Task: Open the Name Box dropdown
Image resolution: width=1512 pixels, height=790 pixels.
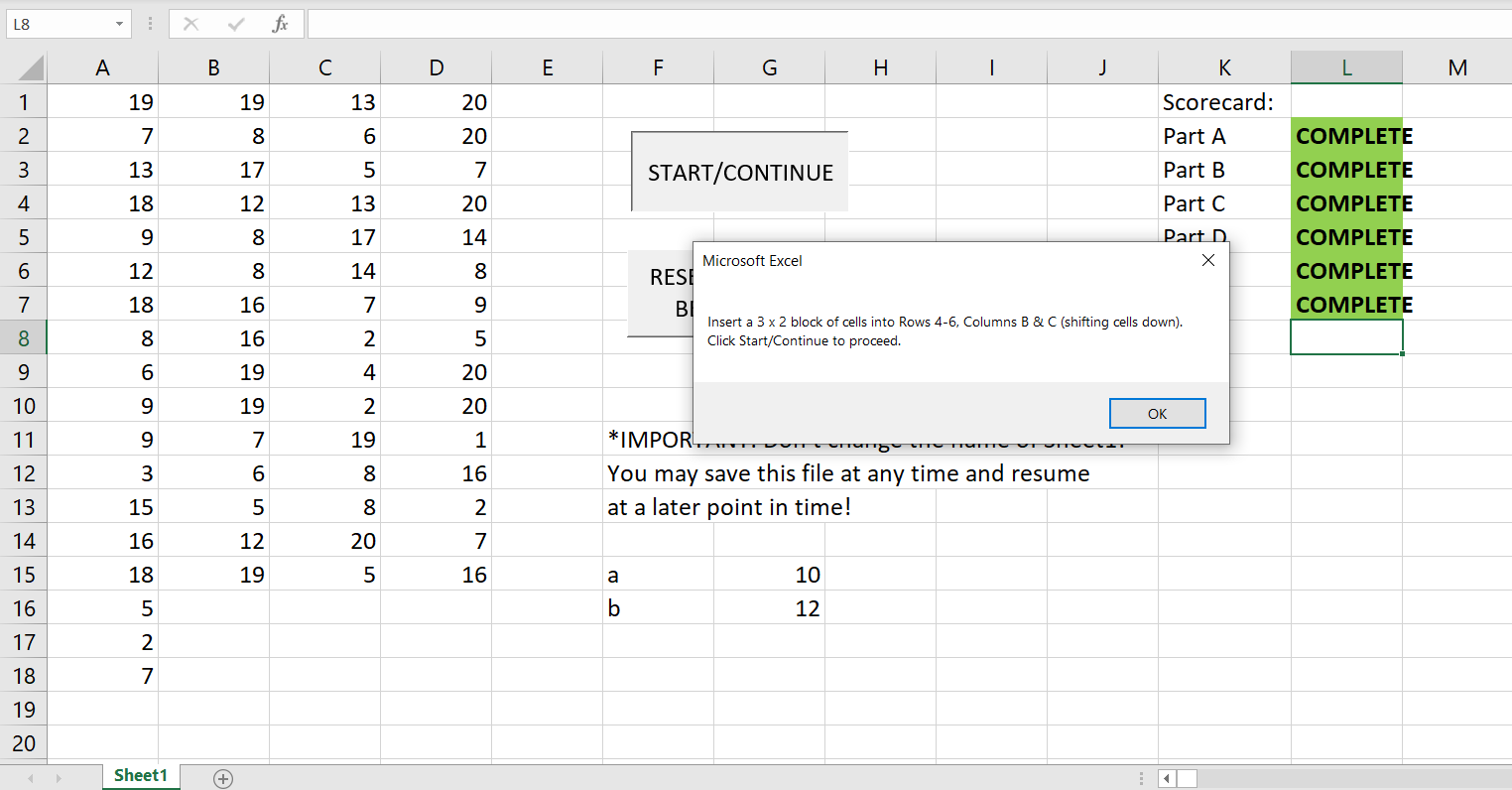Action: tap(121, 23)
